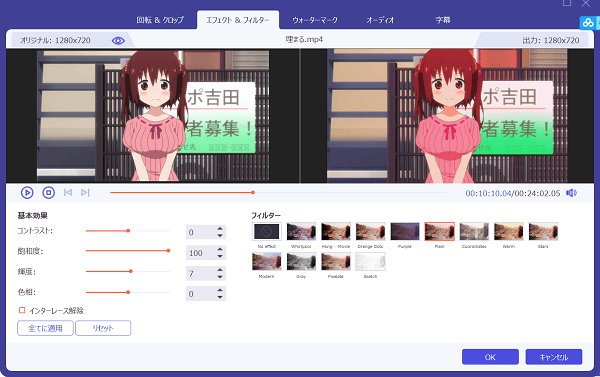
Task: Increase contrast value with up arrow
Action: click(x=220, y=229)
